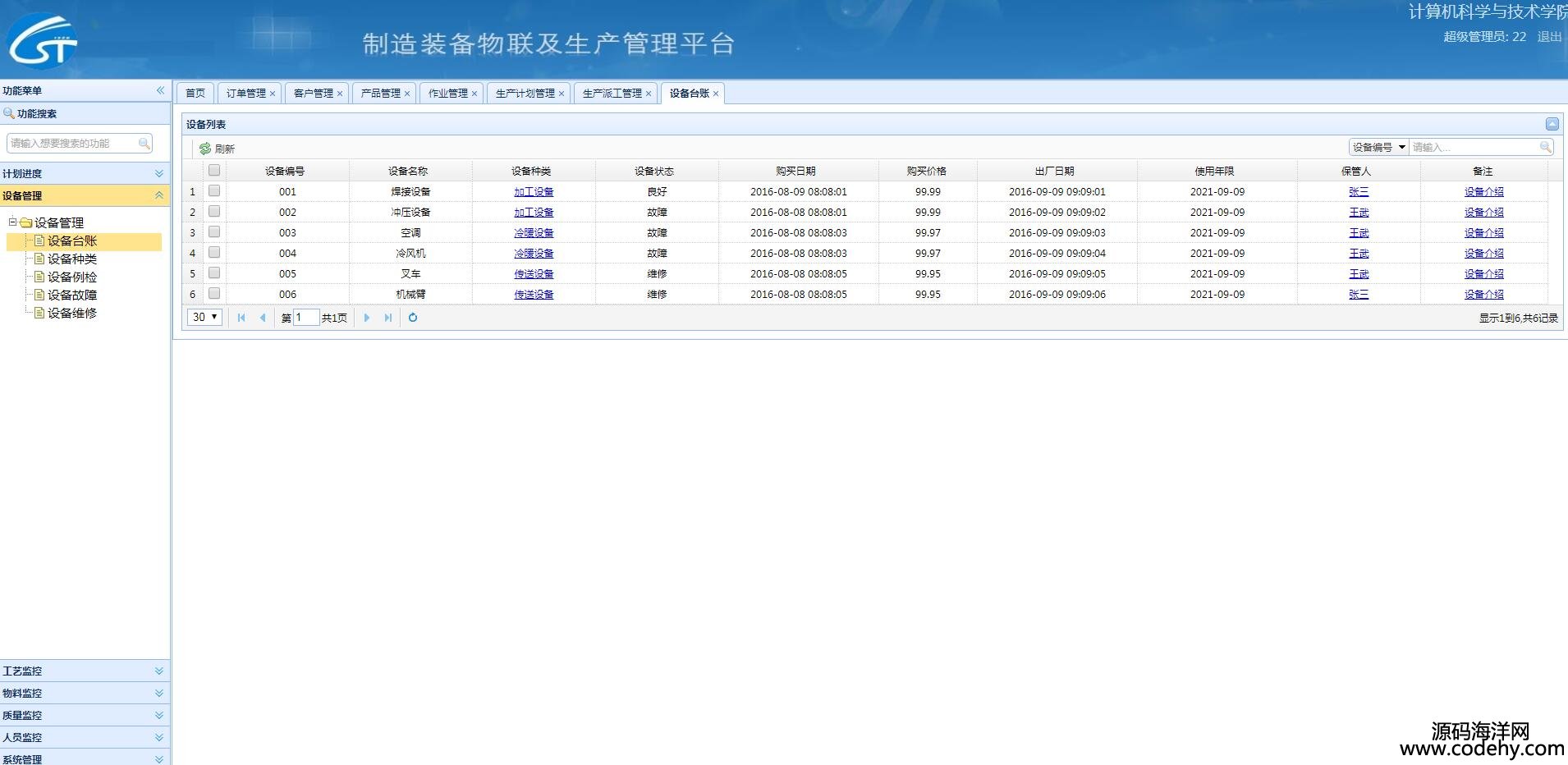The height and width of the screenshot is (765, 1568).
Task: Collapse the equipment list panel
Action: (1552, 124)
